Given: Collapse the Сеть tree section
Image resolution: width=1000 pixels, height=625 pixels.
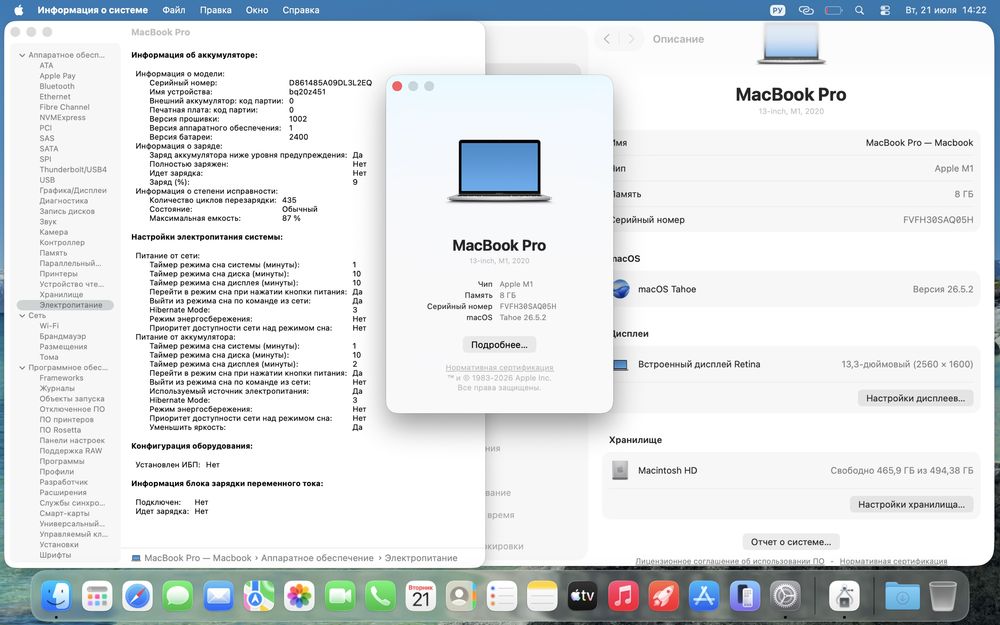Looking at the screenshot, I should pyautogui.click(x=22, y=316).
